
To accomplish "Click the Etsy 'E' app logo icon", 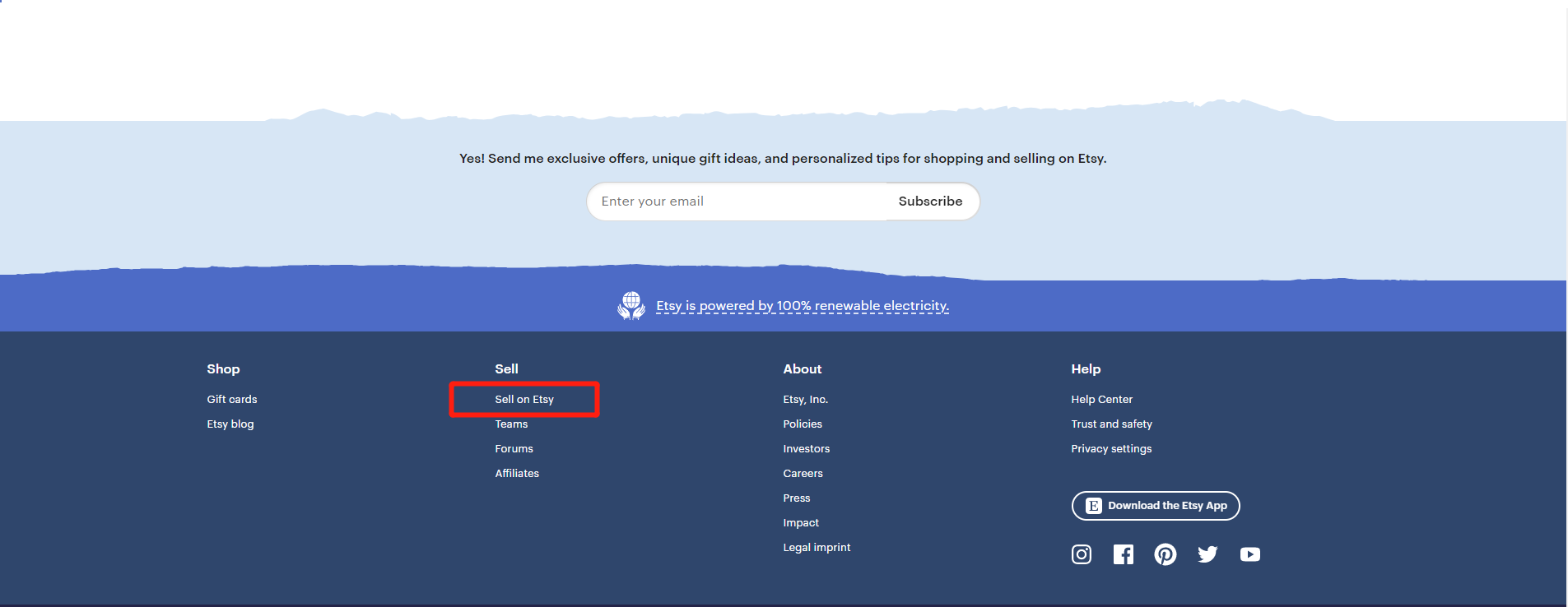I will (x=1093, y=506).
